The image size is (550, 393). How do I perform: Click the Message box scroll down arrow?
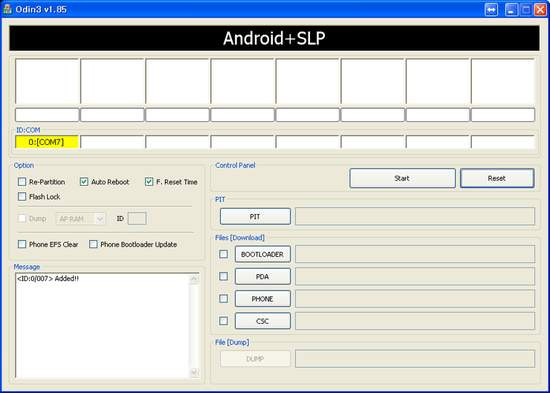[x=194, y=372]
